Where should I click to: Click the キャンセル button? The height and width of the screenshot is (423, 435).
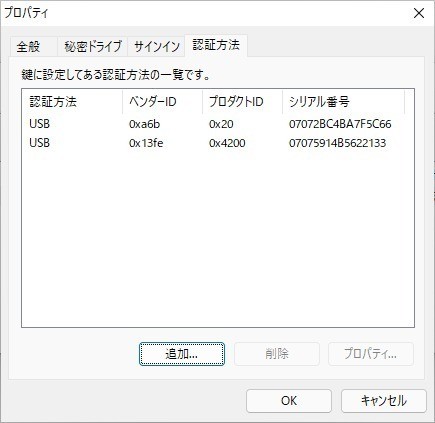click(384, 401)
